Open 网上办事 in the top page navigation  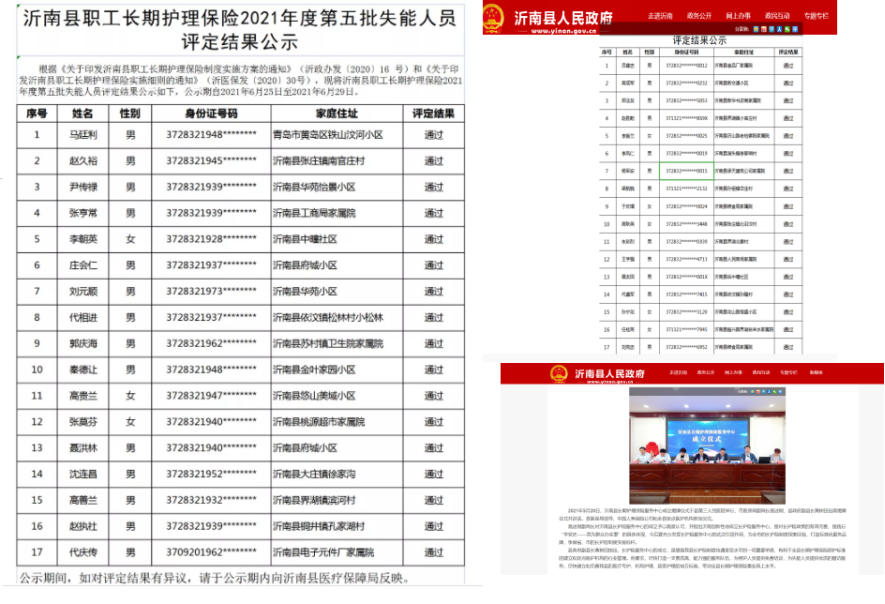(x=738, y=16)
